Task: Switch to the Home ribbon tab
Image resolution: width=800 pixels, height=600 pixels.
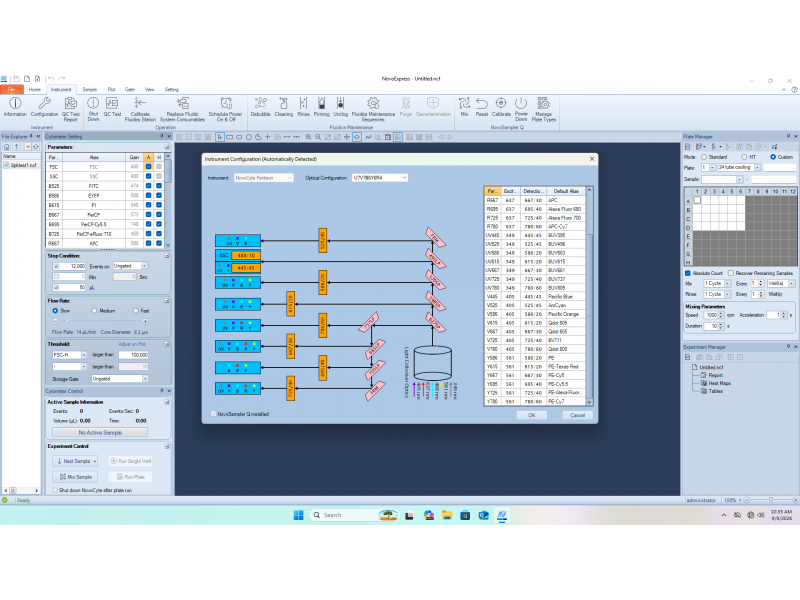Action: 35,89
